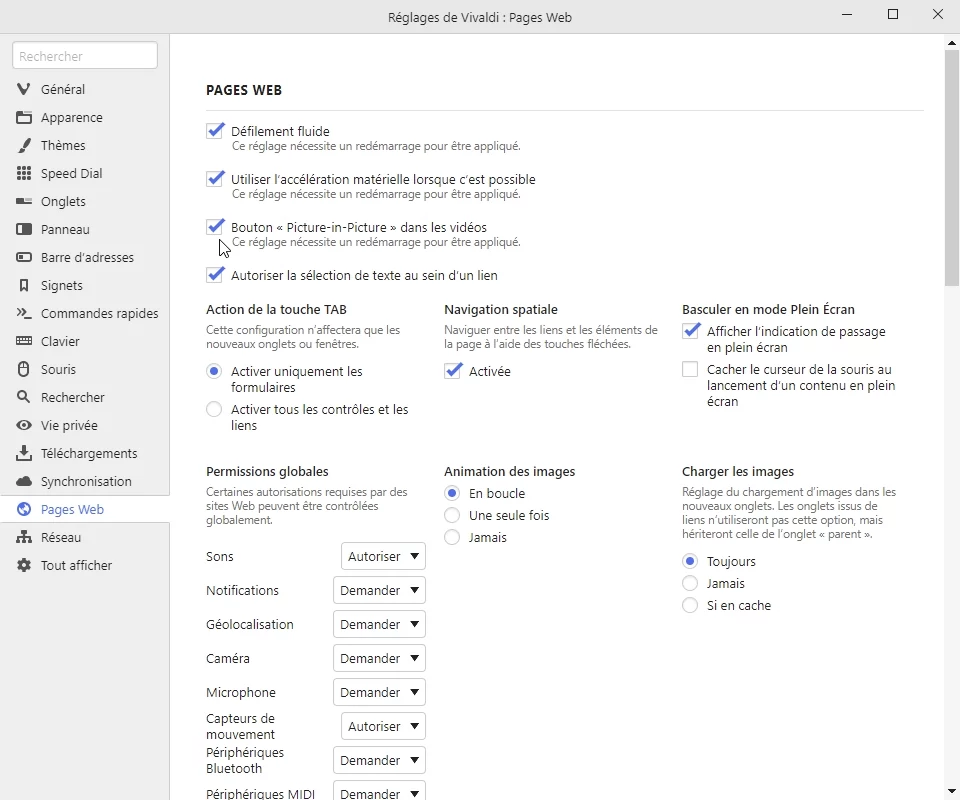Screen dimensions: 960x800
Task: Enable hide mouse cursor in fullscreen
Action: (x=690, y=369)
